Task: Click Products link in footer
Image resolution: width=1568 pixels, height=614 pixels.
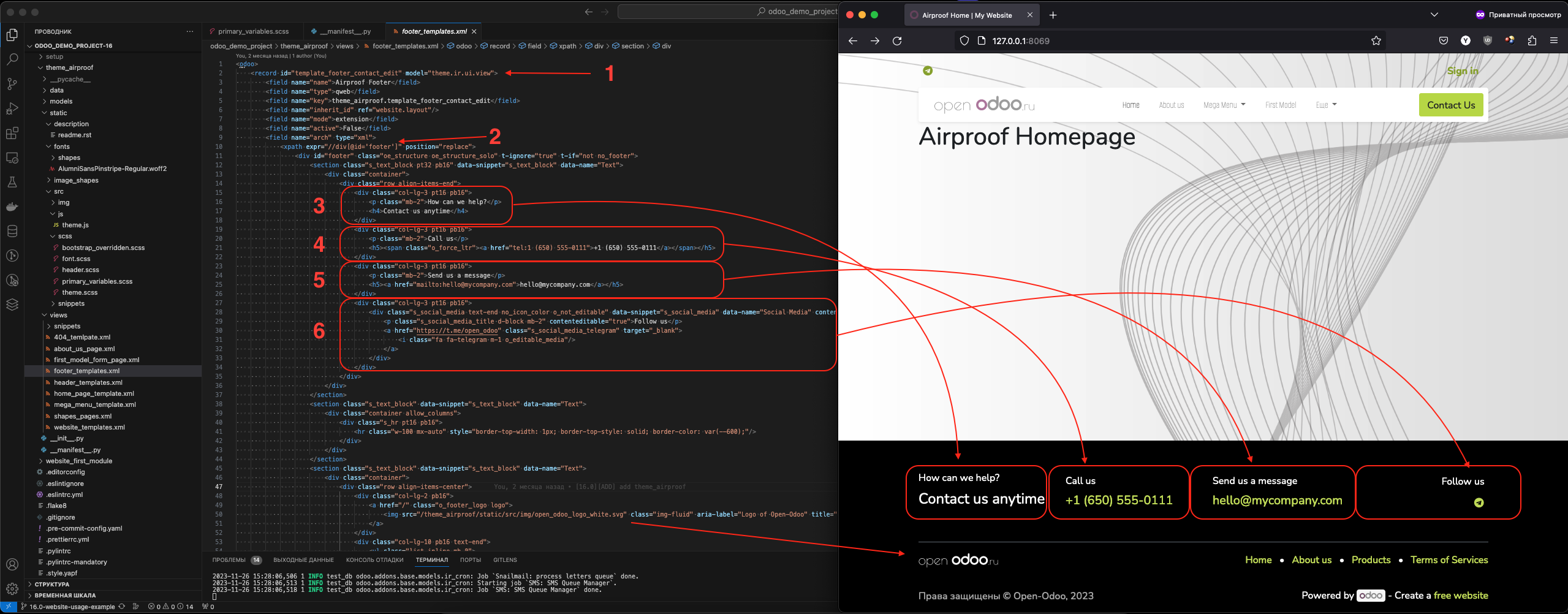Action: [1371, 559]
